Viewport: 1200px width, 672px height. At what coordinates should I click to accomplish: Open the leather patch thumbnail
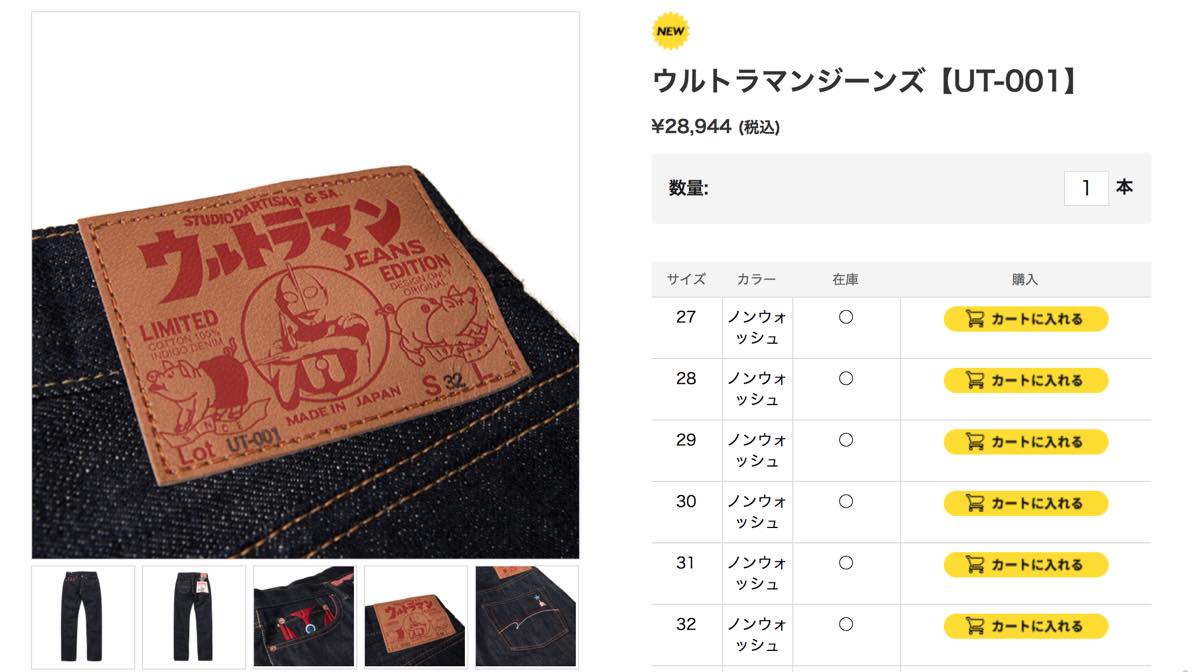click(x=416, y=616)
